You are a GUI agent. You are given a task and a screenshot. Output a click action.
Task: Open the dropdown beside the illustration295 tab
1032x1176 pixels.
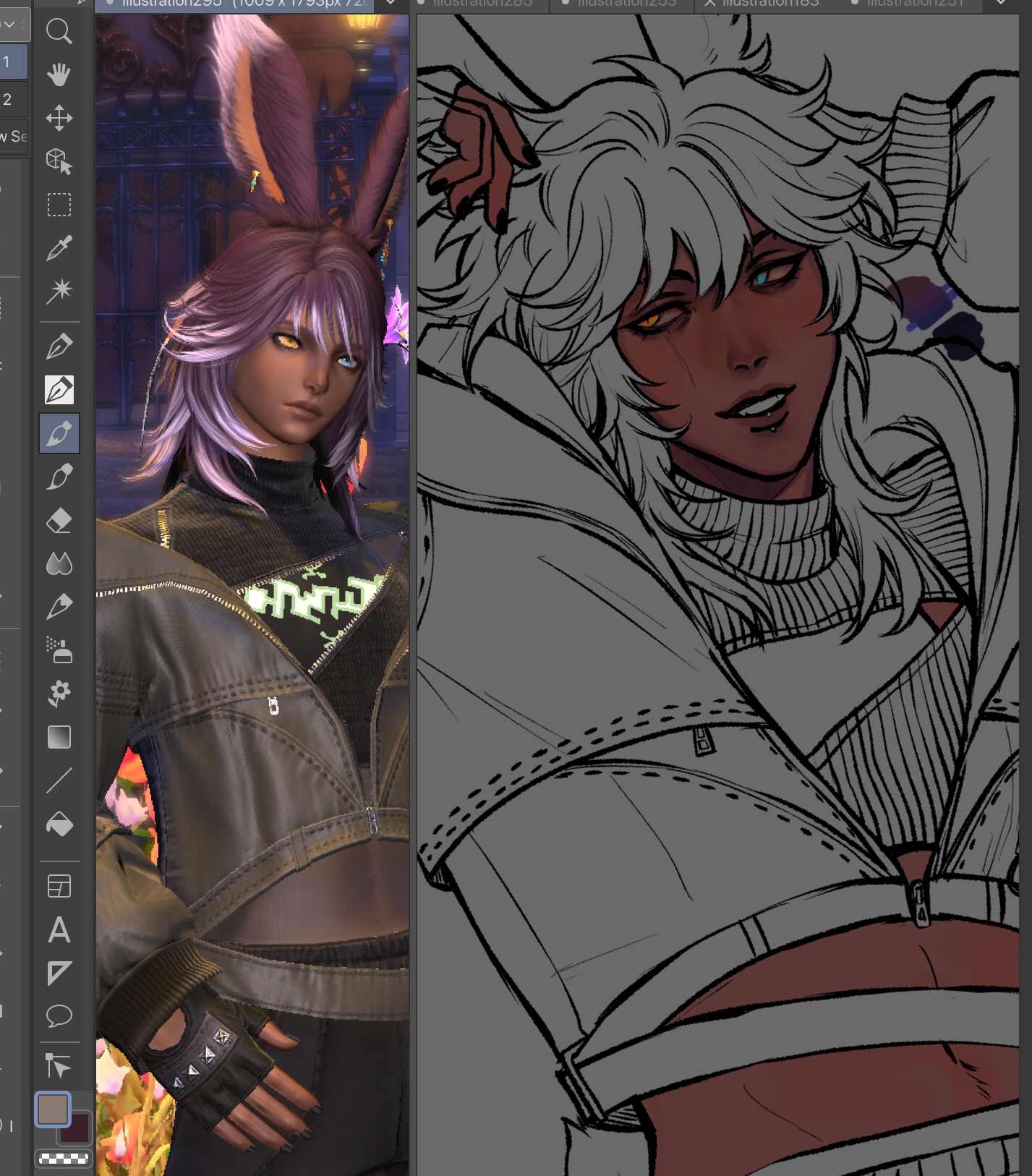click(x=391, y=4)
